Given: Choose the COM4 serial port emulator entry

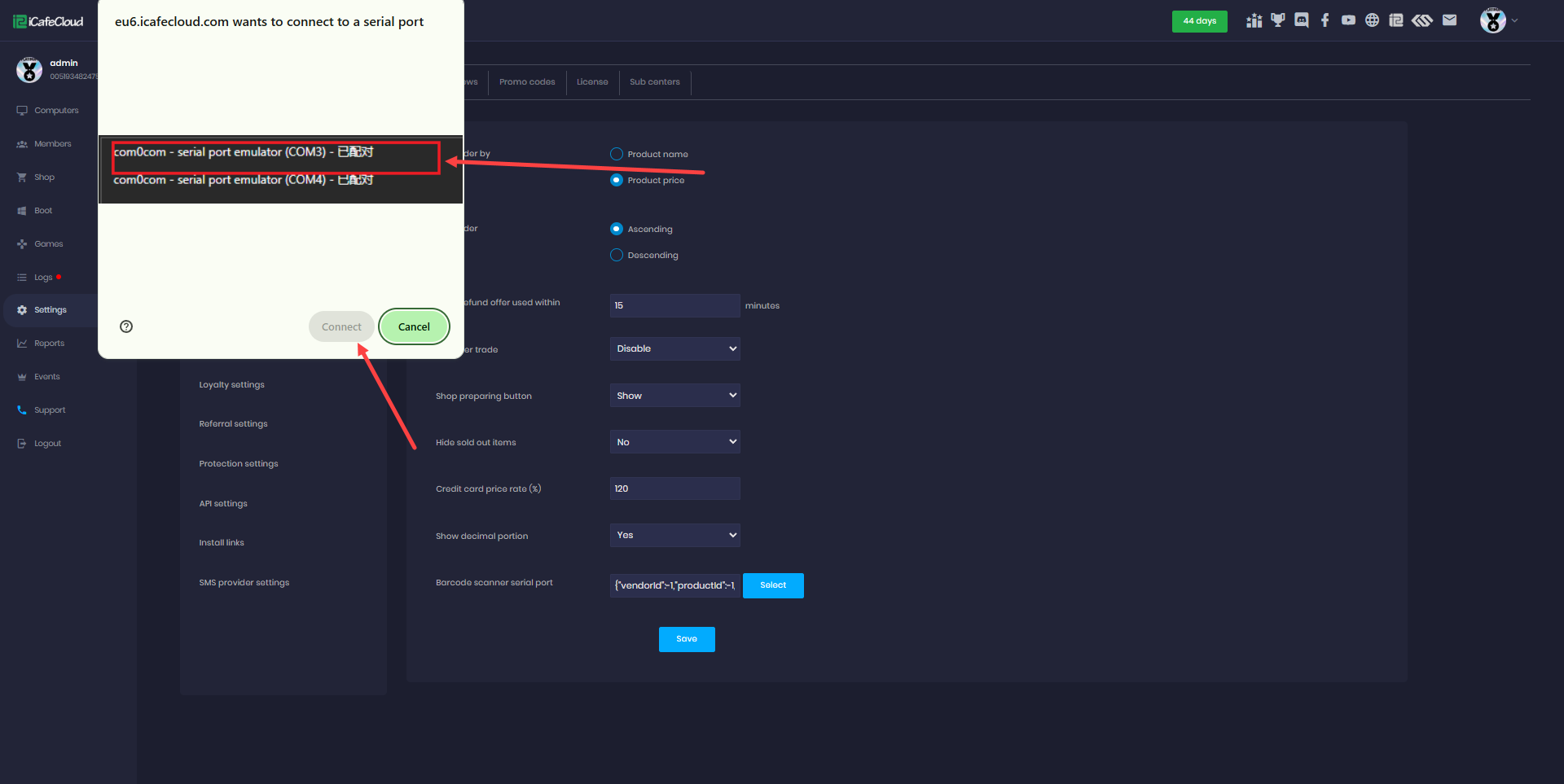Looking at the screenshot, I should pyautogui.click(x=244, y=180).
